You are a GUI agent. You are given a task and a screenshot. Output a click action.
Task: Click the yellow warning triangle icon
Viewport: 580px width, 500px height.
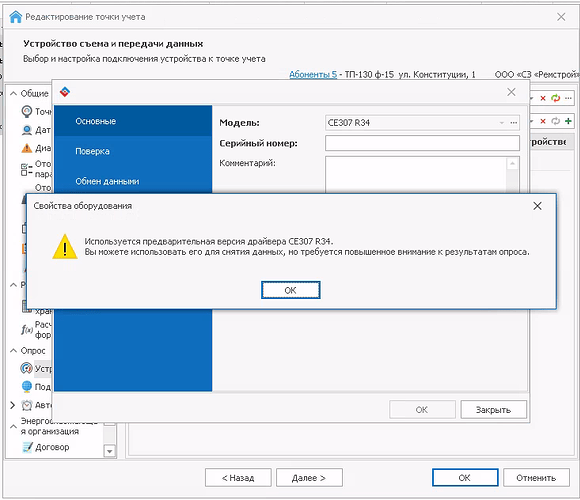click(65, 247)
